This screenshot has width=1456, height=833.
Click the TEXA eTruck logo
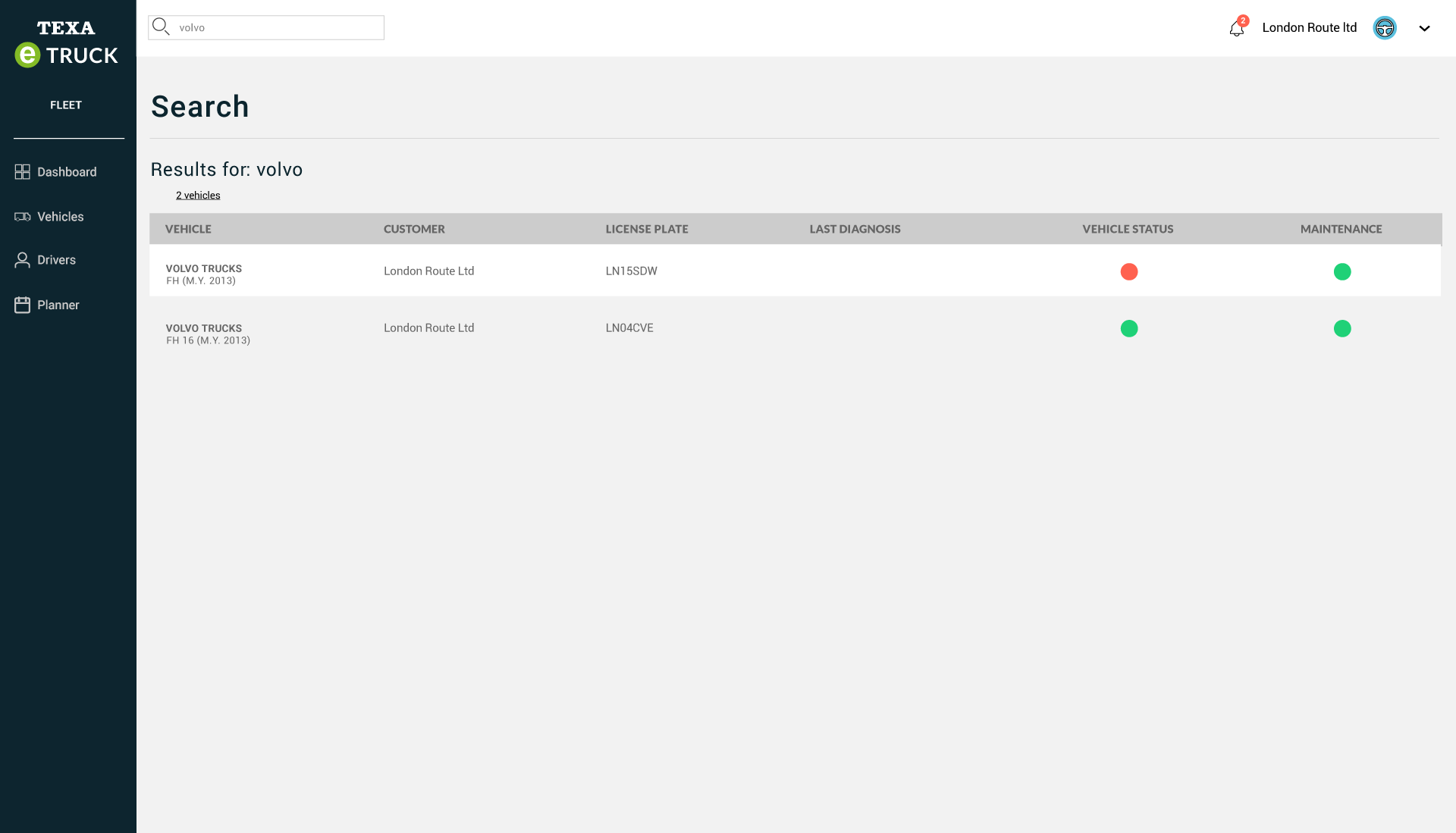coord(66,44)
